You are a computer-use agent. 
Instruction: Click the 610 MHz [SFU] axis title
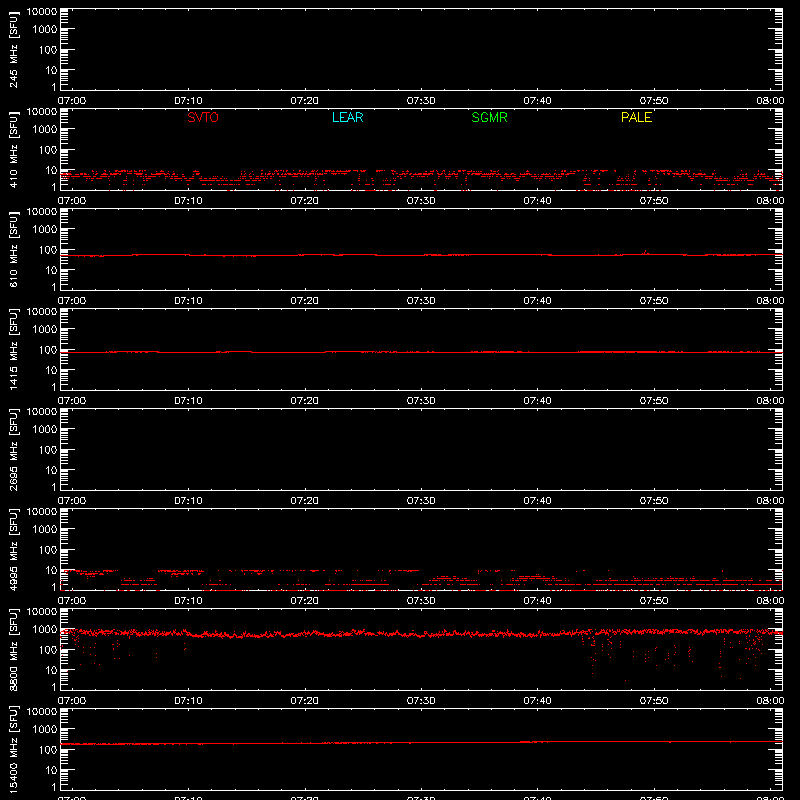pyautogui.click(x=13, y=250)
